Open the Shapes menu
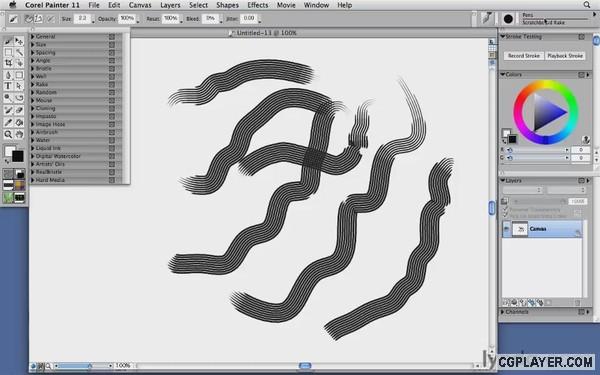The image size is (600, 375). coord(227,5)
